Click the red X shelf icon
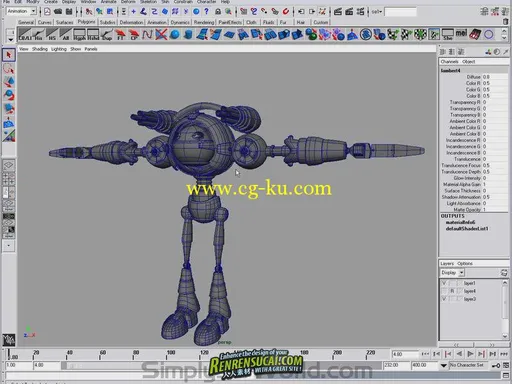This screenshot has height=384, width=512. (x=161, y=34)
